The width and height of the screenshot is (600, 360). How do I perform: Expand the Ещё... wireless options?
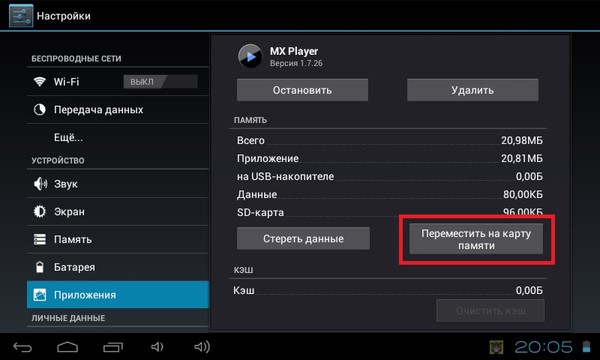[x=118, y=137]
